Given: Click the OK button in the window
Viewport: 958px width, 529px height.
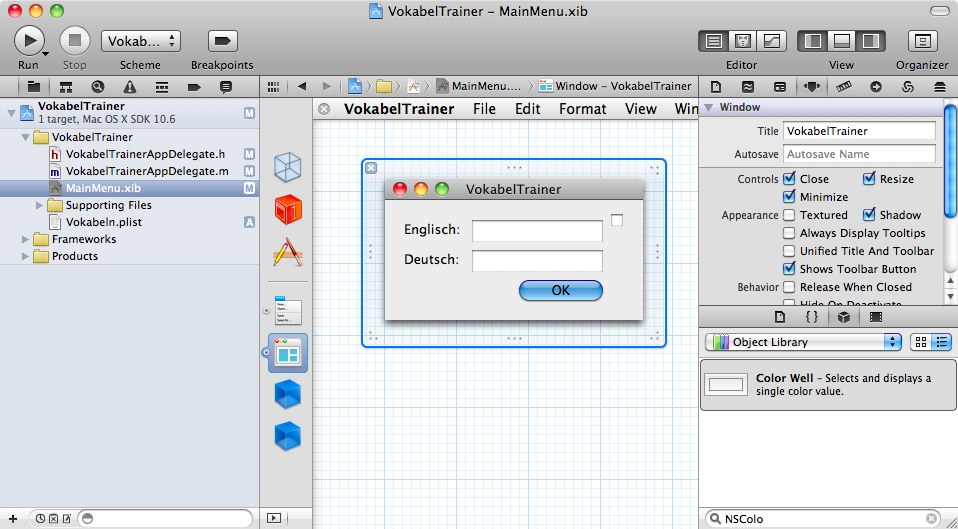Looking at the screenshot, I should coord(560,290).
